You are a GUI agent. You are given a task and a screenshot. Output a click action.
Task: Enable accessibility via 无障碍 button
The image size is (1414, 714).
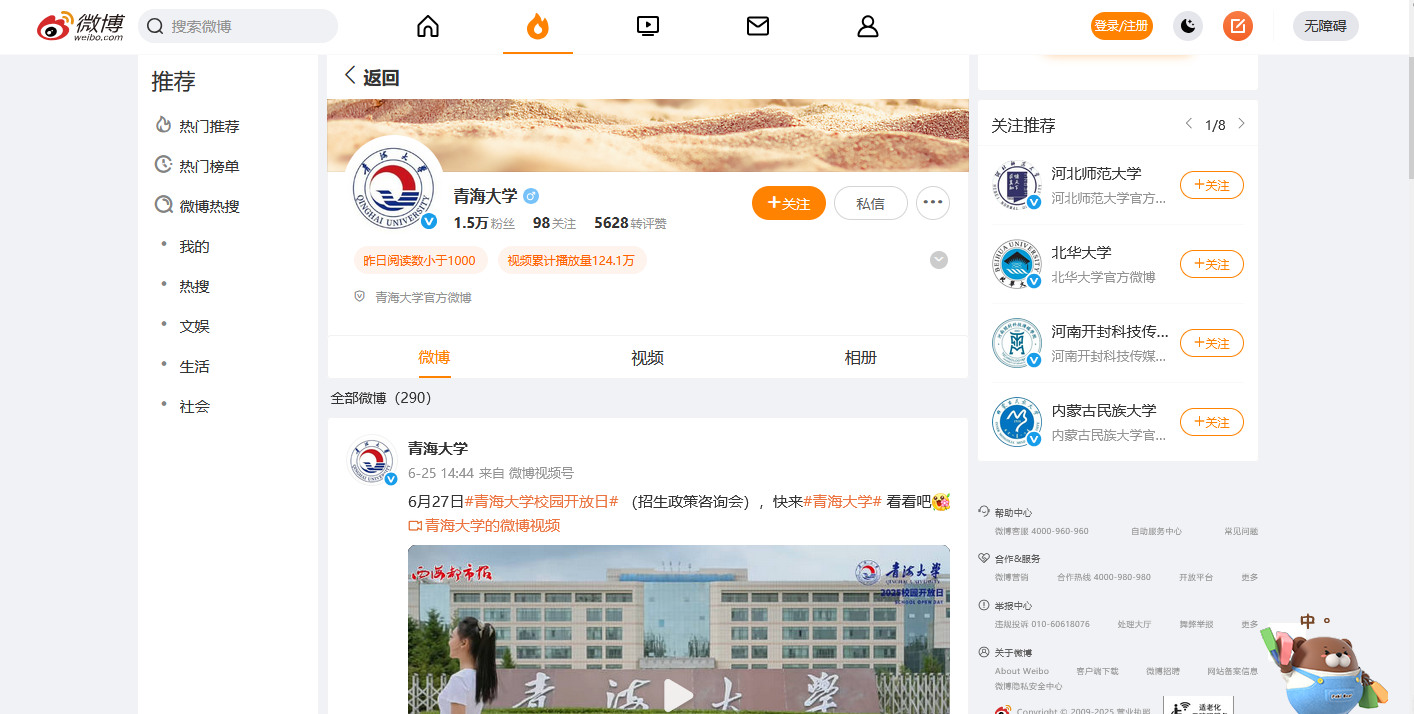point(1325,26)
